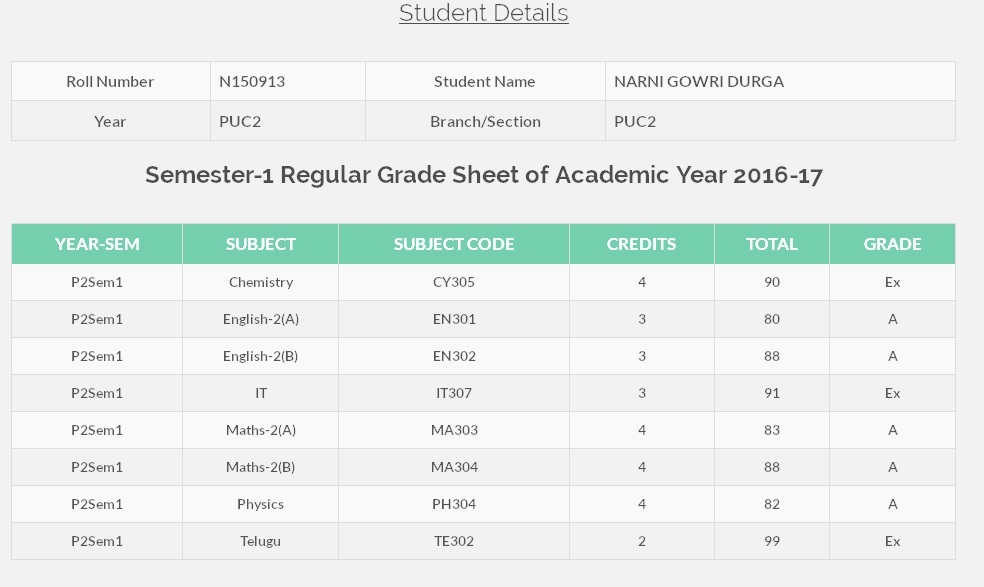Select the English-2(B) subject cell
984x587 pixels.
[x=260, y=357]
